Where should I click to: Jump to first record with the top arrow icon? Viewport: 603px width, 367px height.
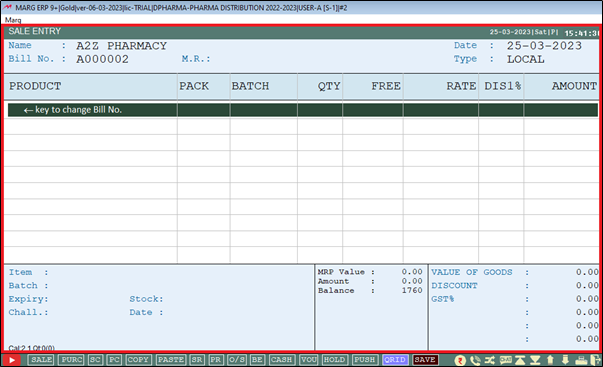(x=520, y=360)
